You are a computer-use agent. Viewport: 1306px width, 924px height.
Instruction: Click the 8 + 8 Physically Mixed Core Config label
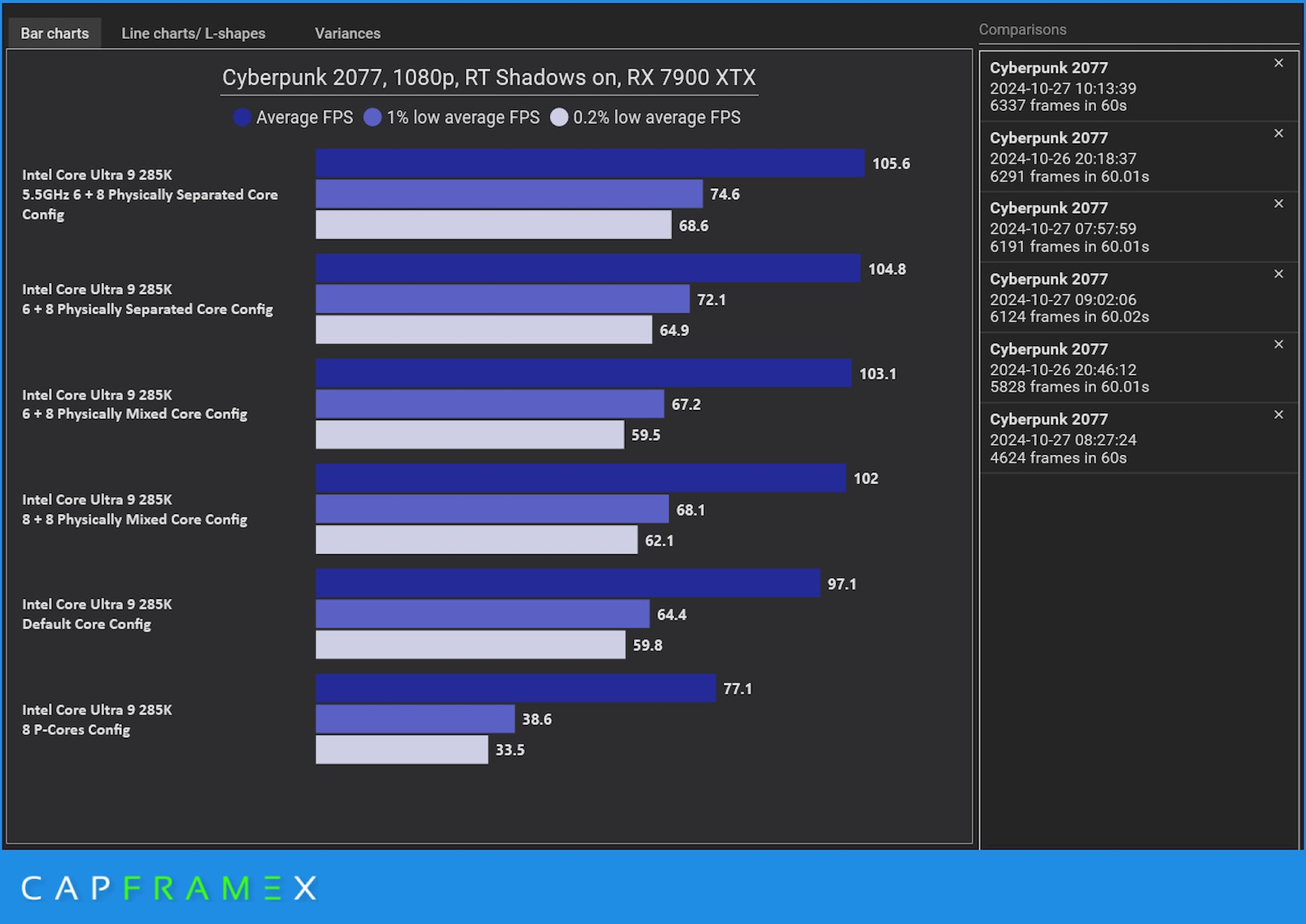[x=135, y=509]
